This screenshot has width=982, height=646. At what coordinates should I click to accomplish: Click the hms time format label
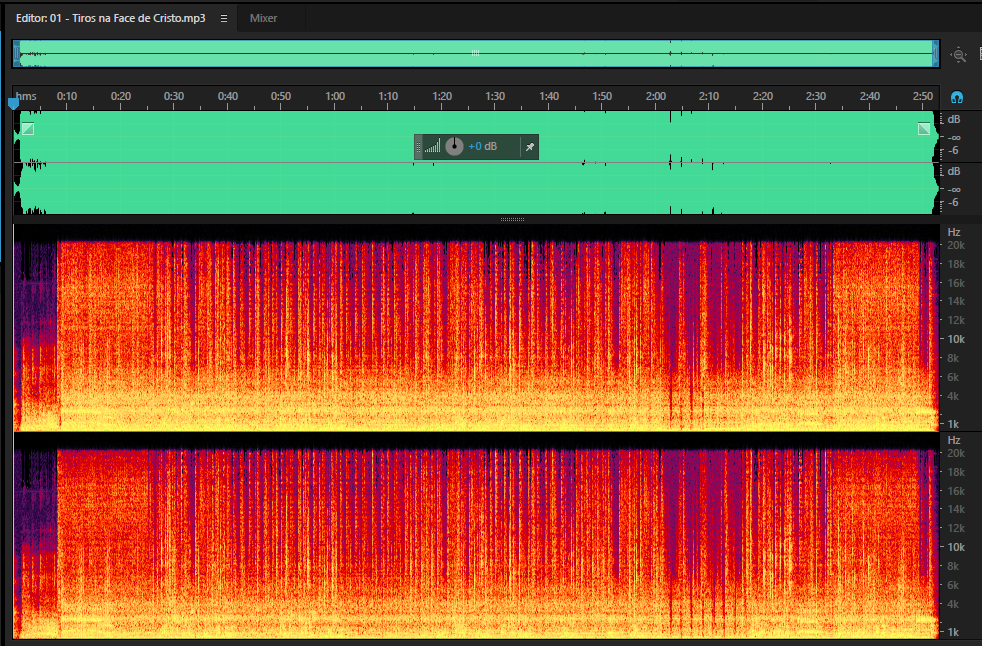pos(26,96)
